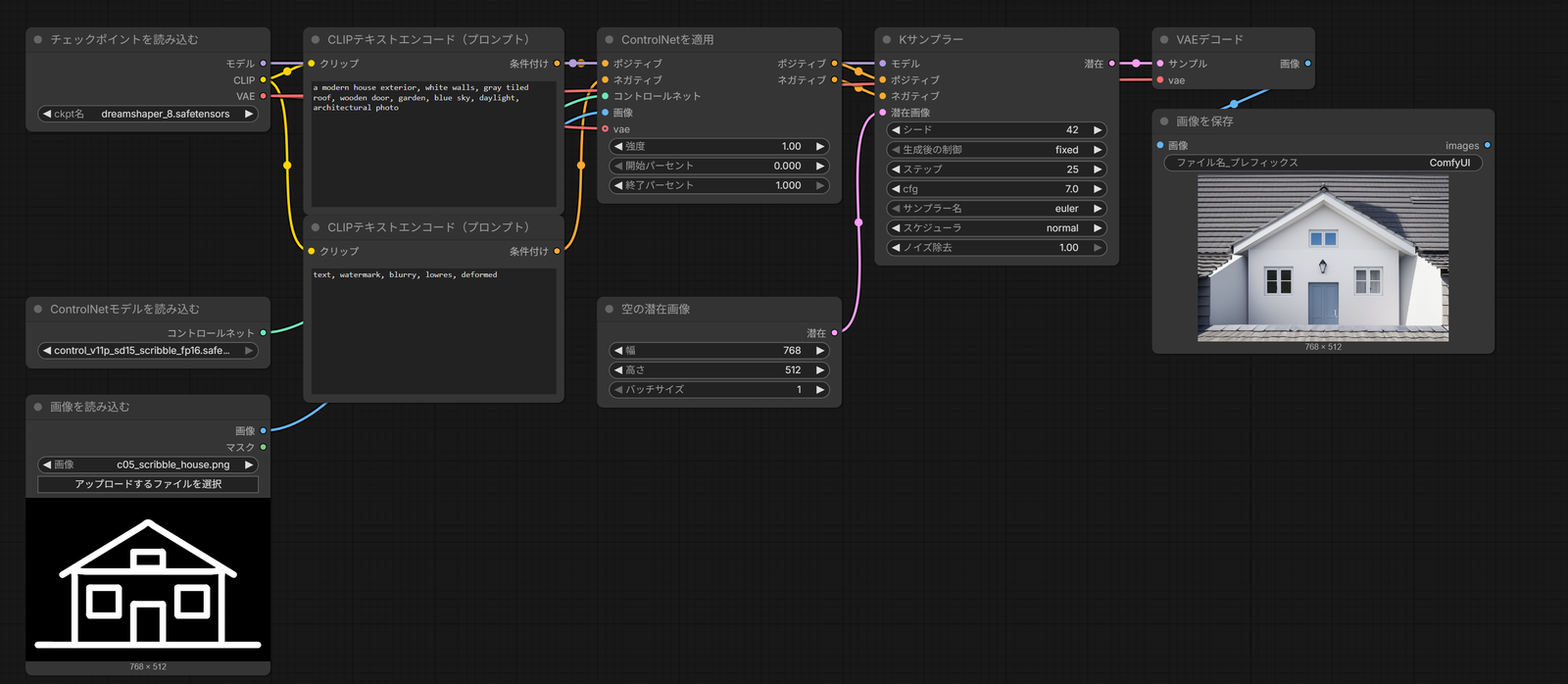Click 条件付け output socket on bottom CLIP encode node
The image size is (1568, 684).
(558, 251)
